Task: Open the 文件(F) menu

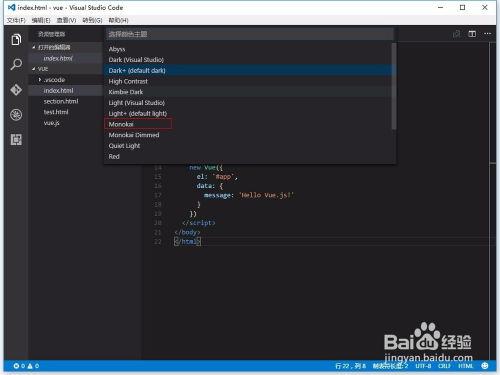Action: point(16,20)
